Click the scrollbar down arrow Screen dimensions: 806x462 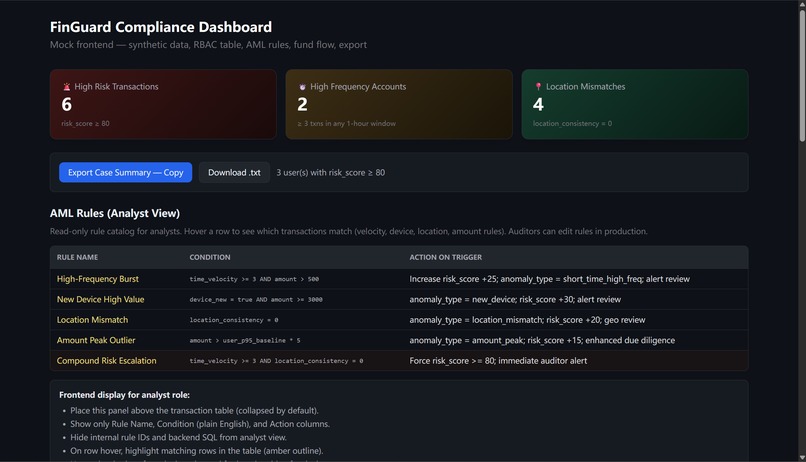pos(802,457)
